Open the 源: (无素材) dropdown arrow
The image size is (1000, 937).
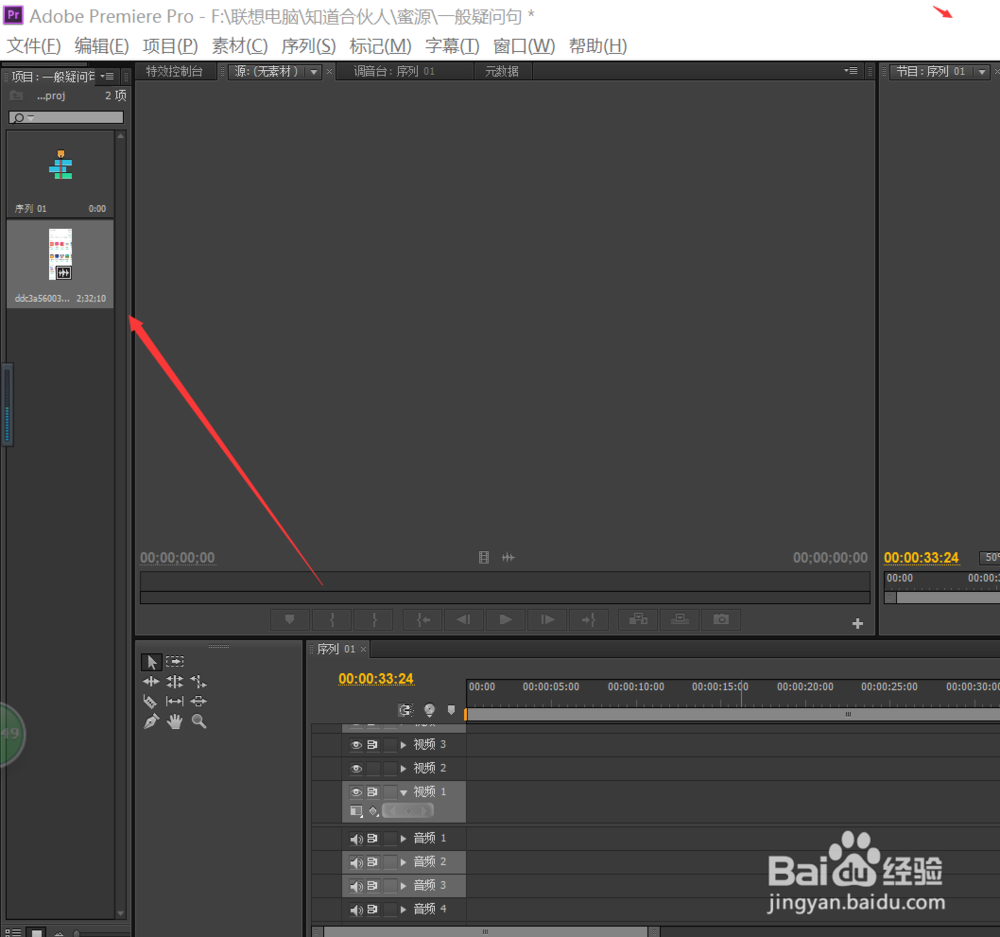click(x=314, y=71)
